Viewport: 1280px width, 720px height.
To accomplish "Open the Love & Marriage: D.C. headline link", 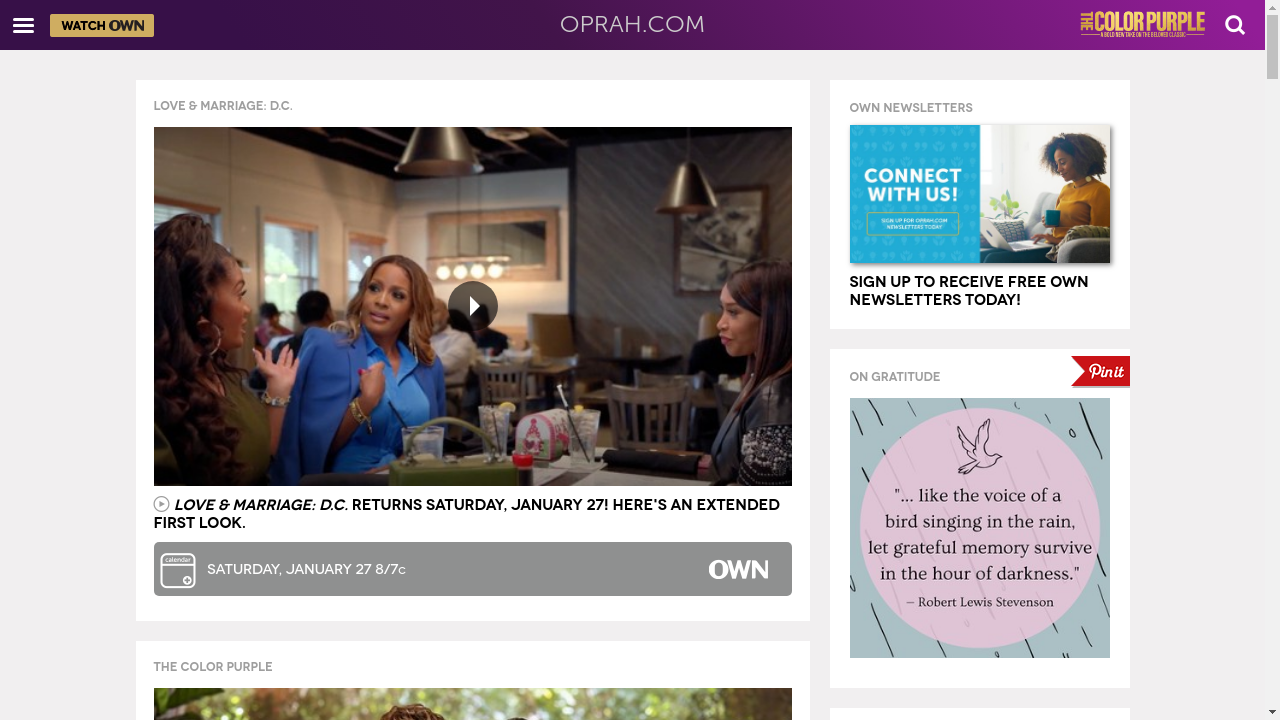I will pos(466,513).
